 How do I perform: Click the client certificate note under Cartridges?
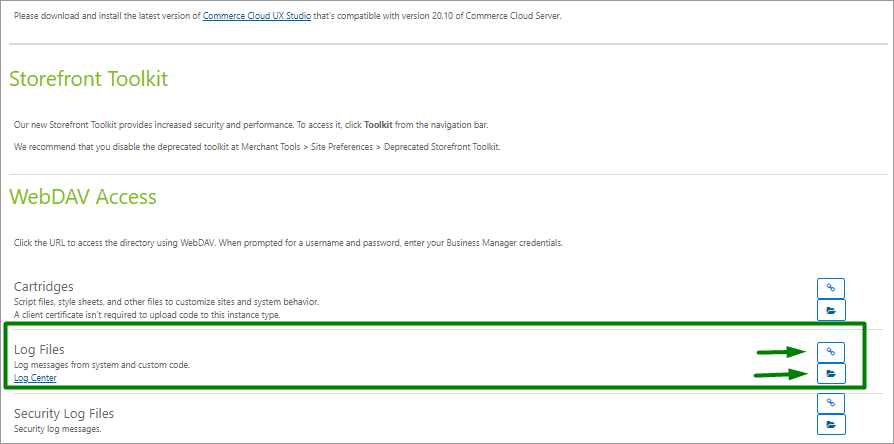[x=147, y=314]
